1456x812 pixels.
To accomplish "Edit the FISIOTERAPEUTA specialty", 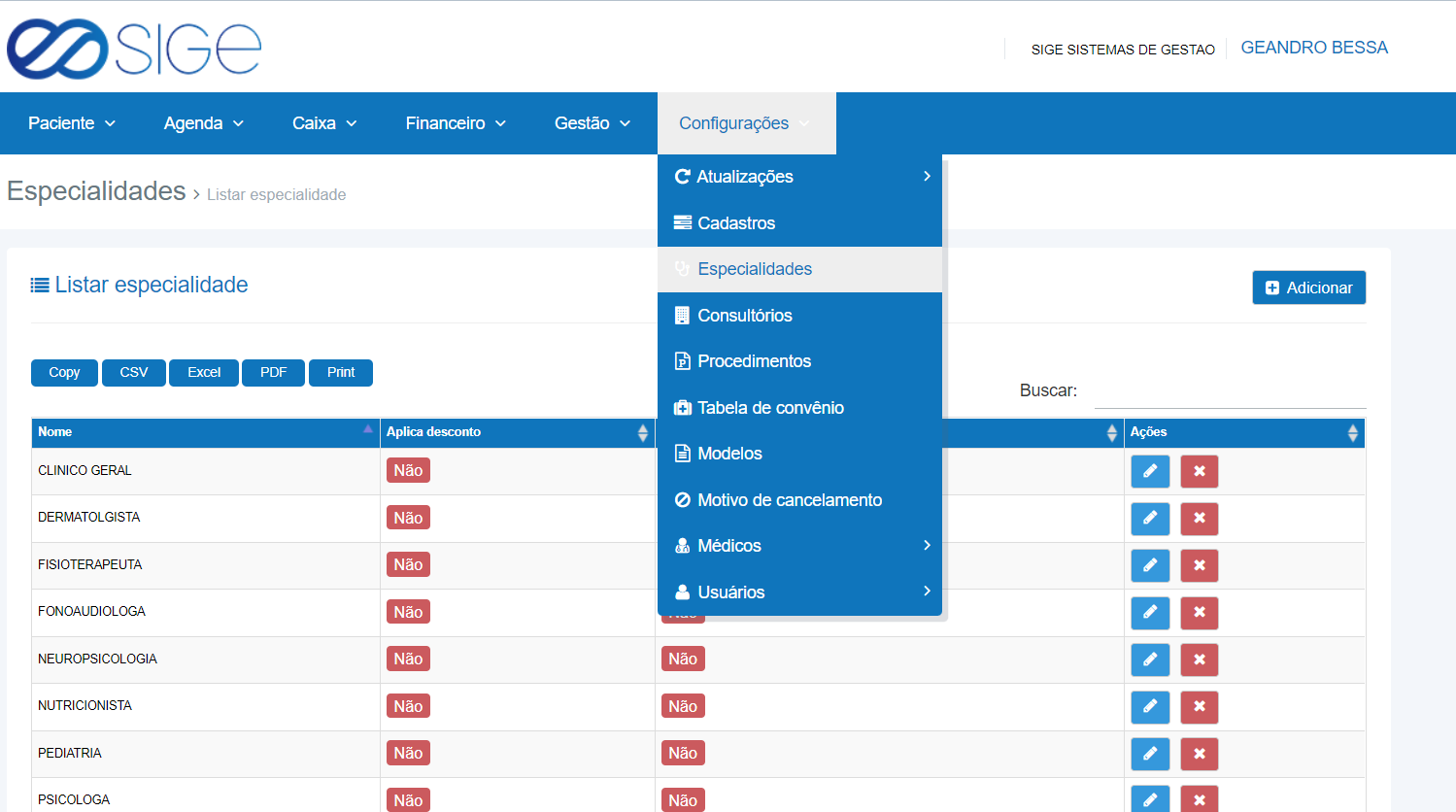I will pyautogui.click(x=1150, y=565).
